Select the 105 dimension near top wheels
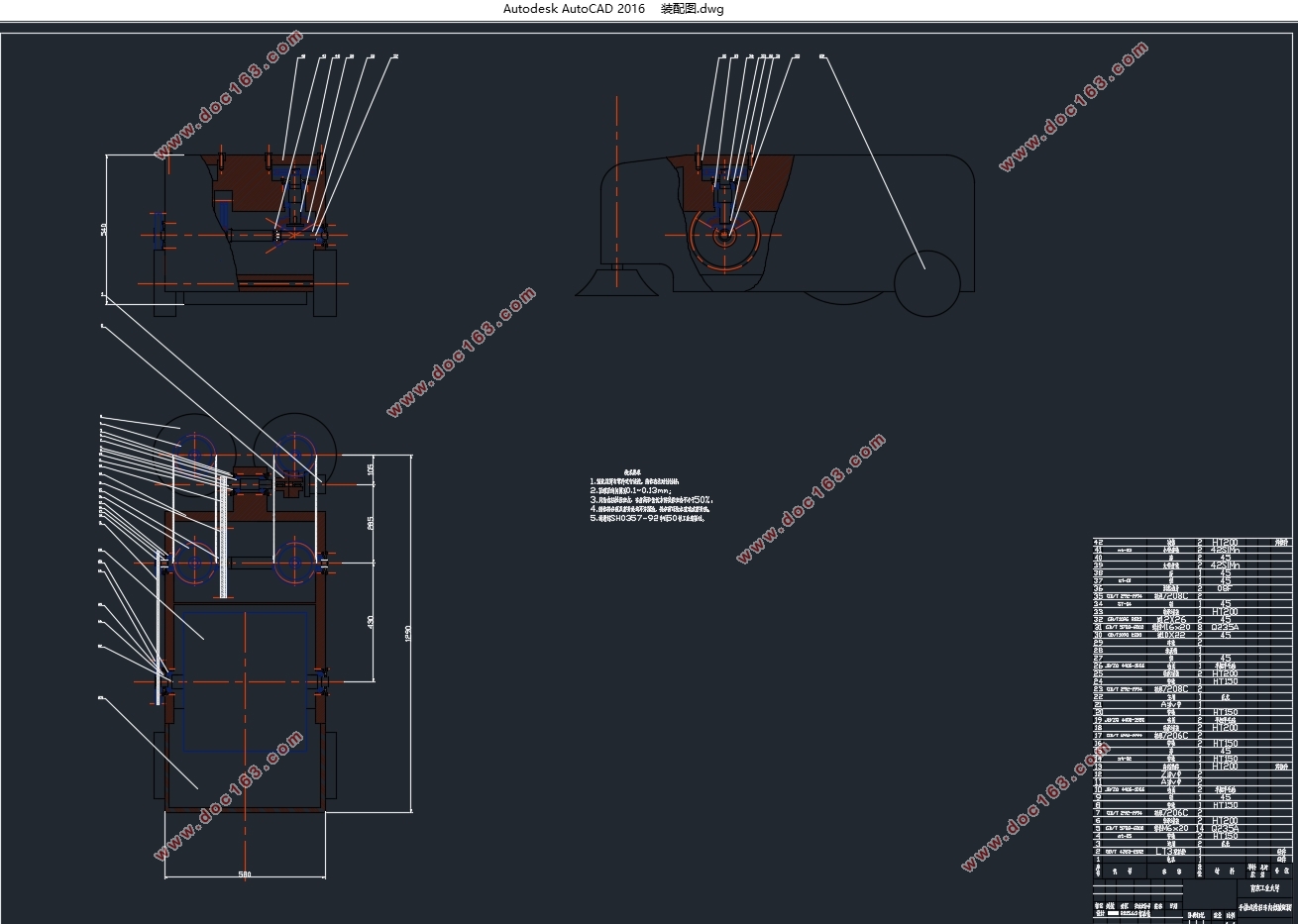 (371, 469)
